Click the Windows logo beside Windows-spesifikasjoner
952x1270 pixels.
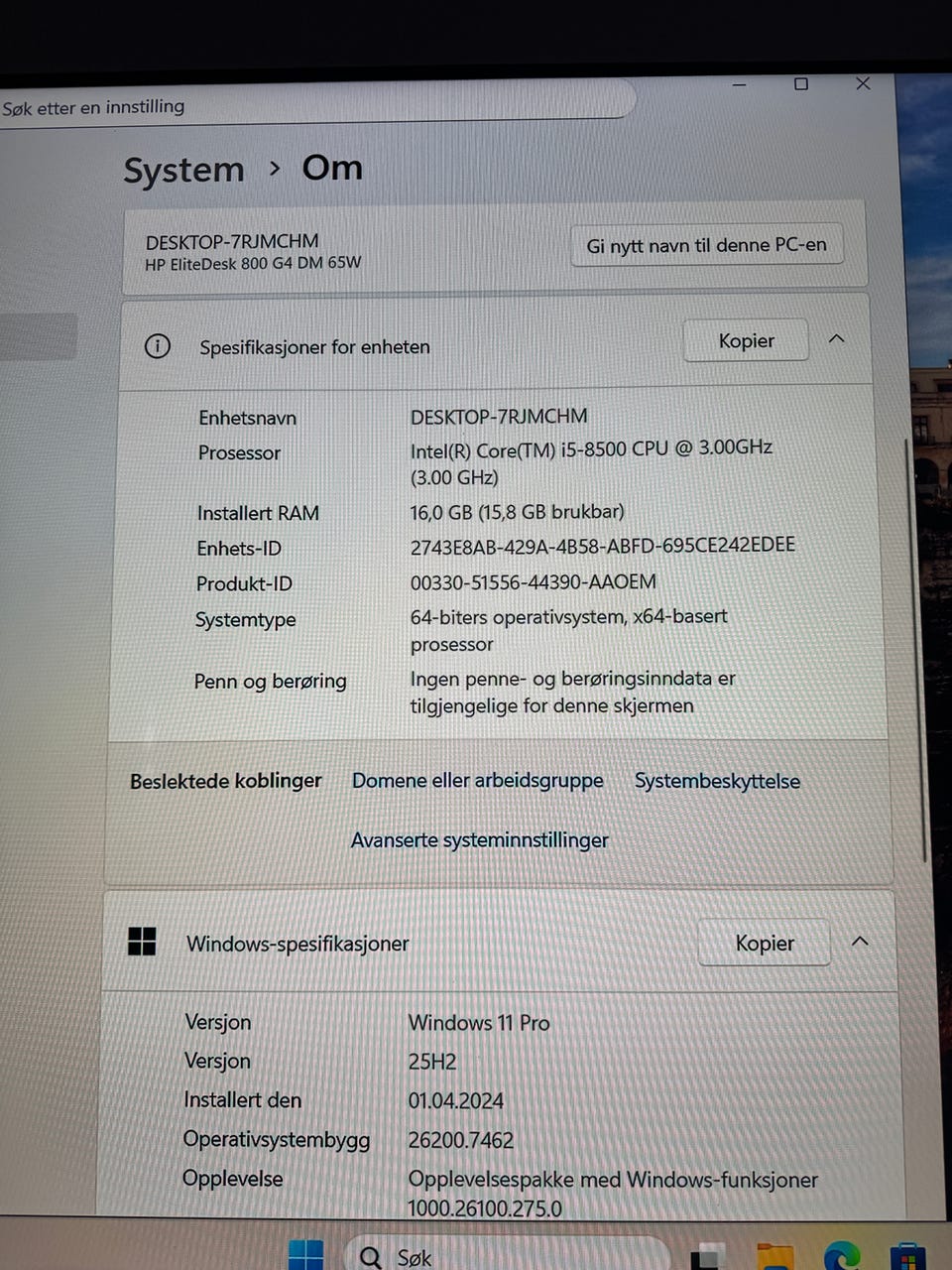(x=142, y=942)
